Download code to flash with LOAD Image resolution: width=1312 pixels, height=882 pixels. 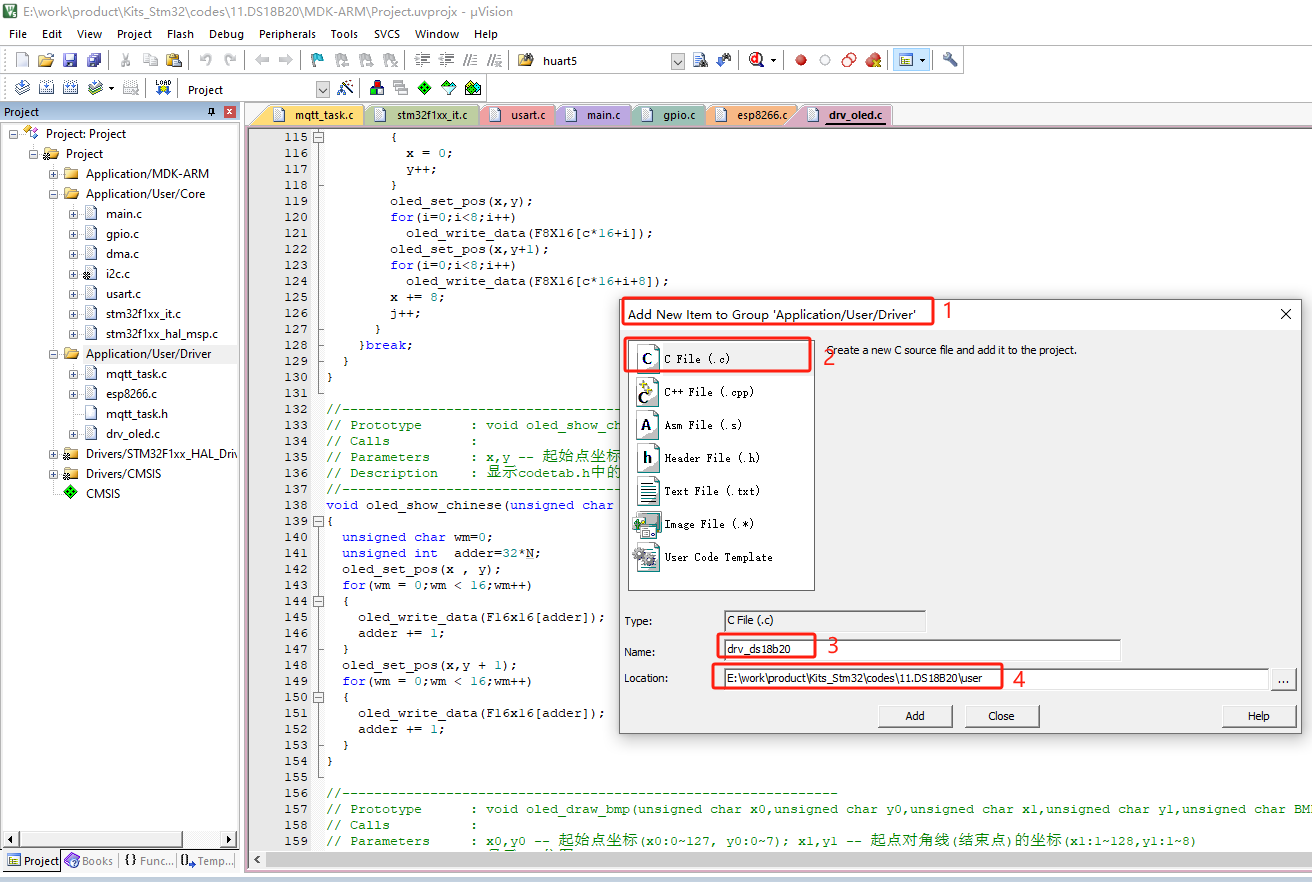coord(163,88)
